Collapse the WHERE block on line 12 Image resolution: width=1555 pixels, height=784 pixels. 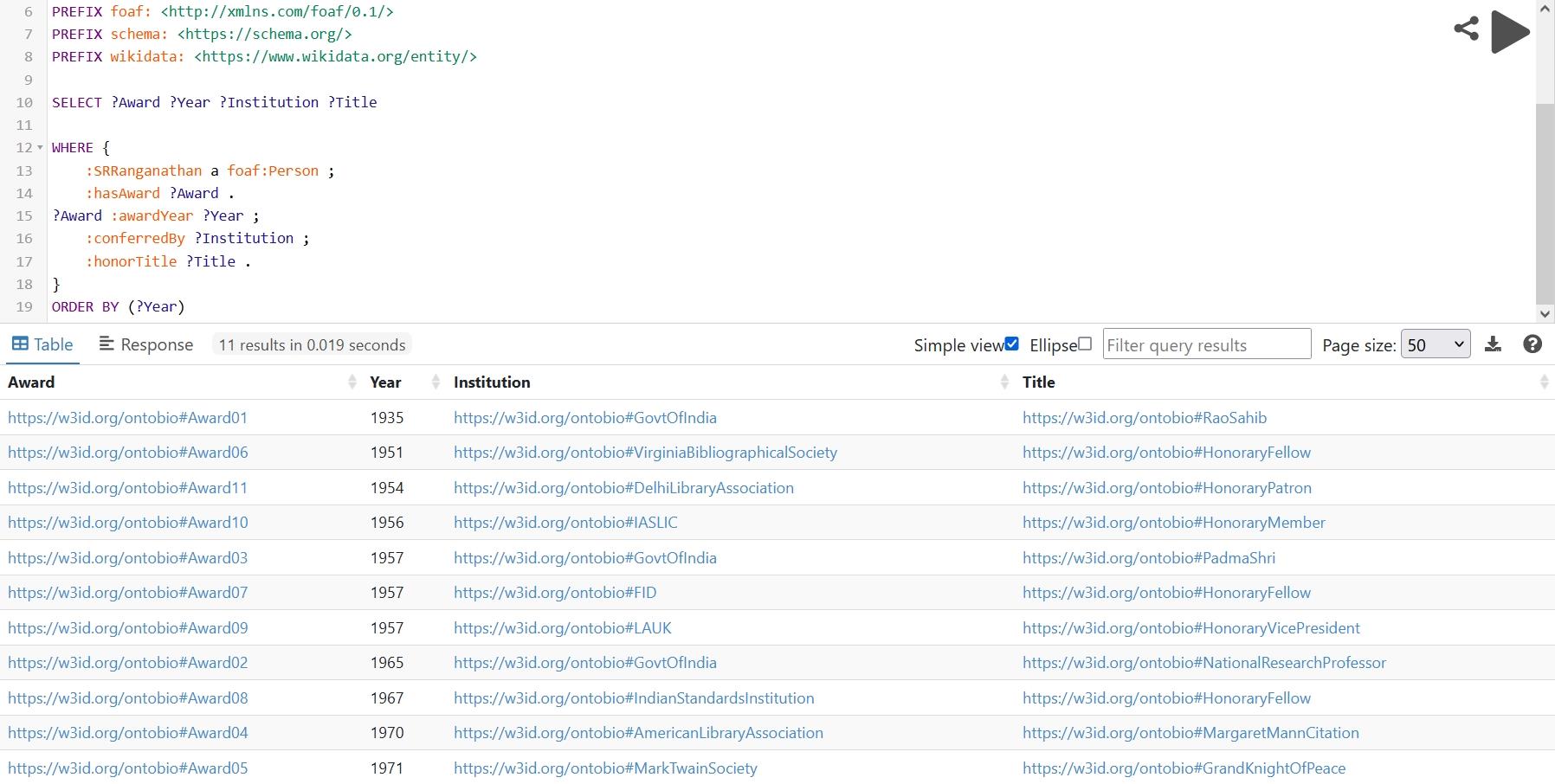pyautogui.click(x=40, y=148)
